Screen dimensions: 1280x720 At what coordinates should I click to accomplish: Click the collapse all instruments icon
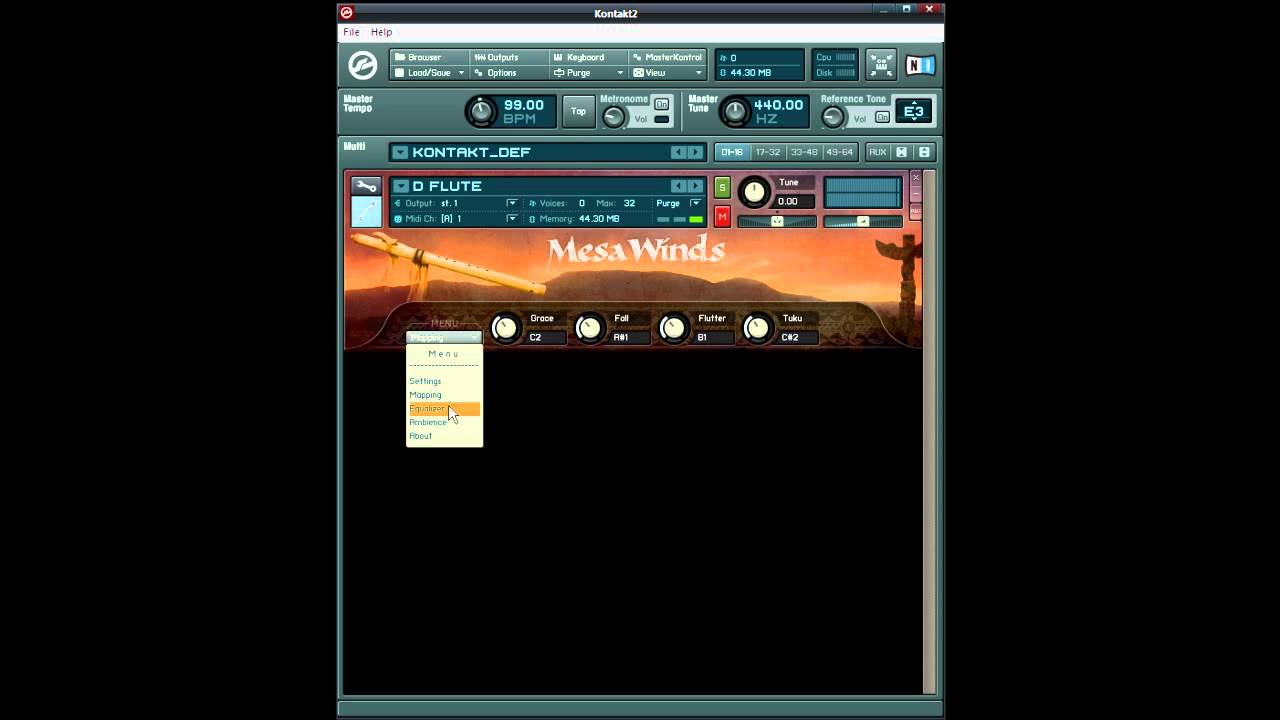click(x=901, y=152)
